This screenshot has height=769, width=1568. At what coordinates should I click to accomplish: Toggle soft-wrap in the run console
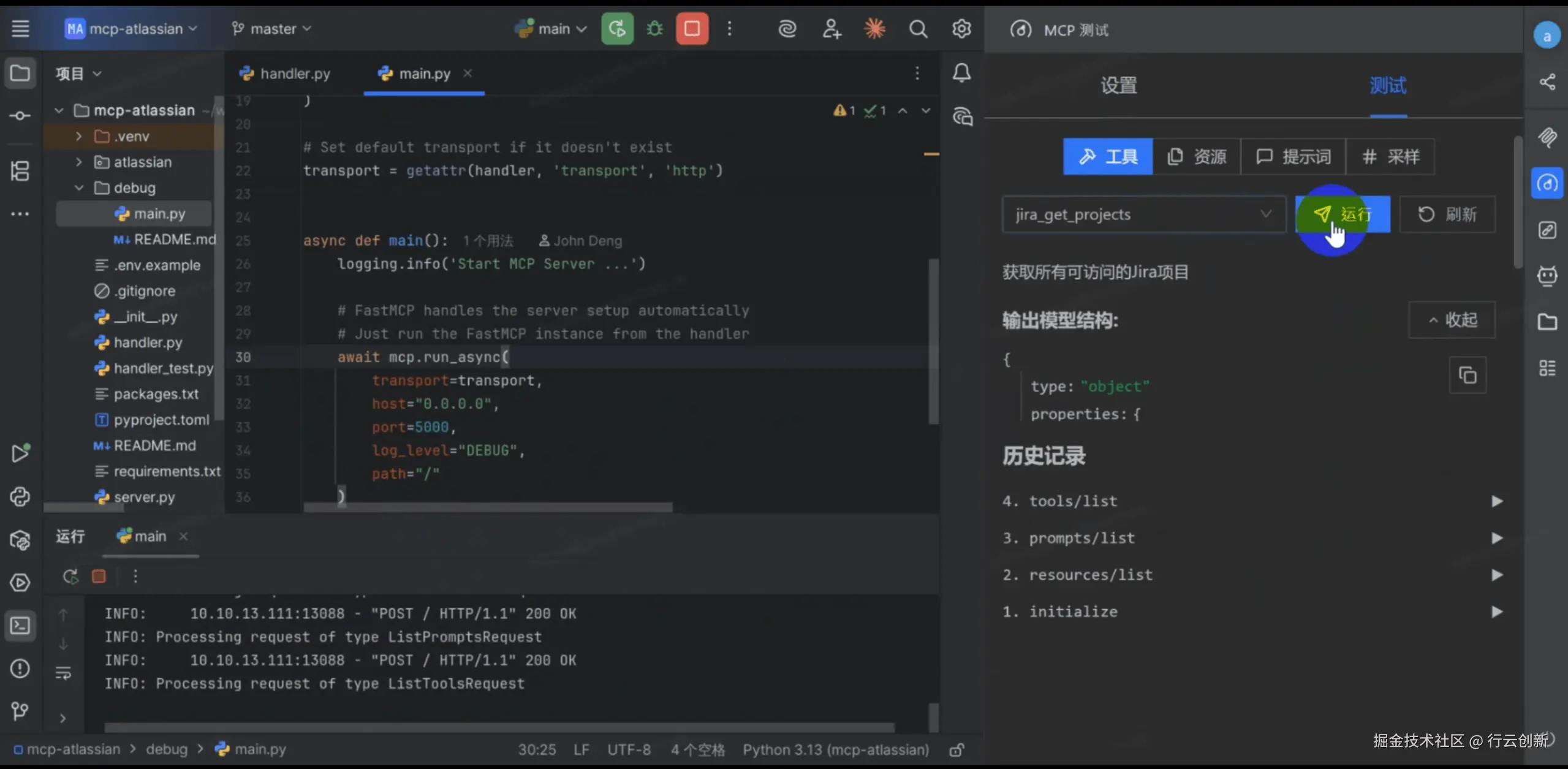click(63, 673)
